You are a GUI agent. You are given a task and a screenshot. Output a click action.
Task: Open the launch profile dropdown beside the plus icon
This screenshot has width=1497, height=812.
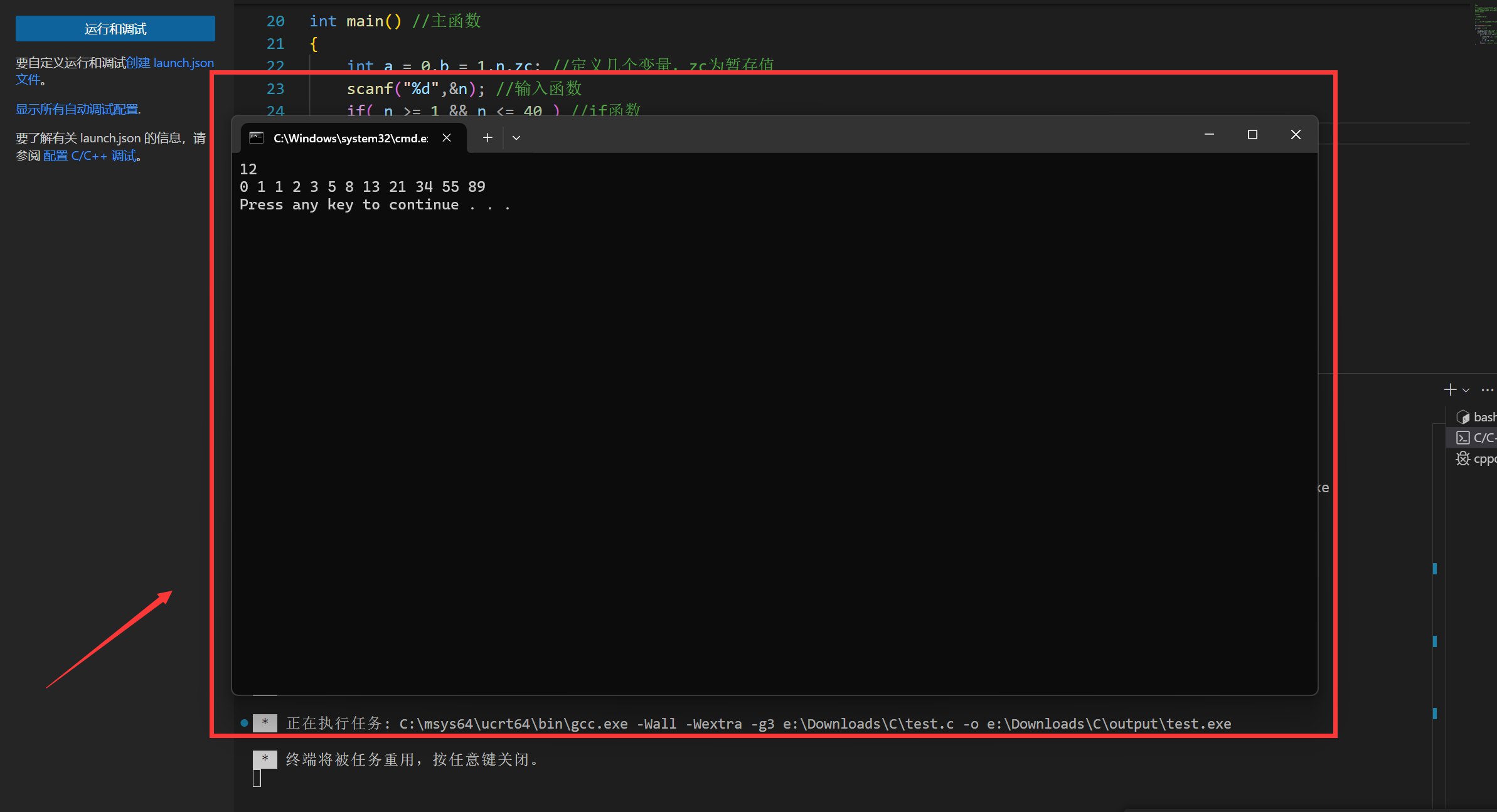point(1466,390)
